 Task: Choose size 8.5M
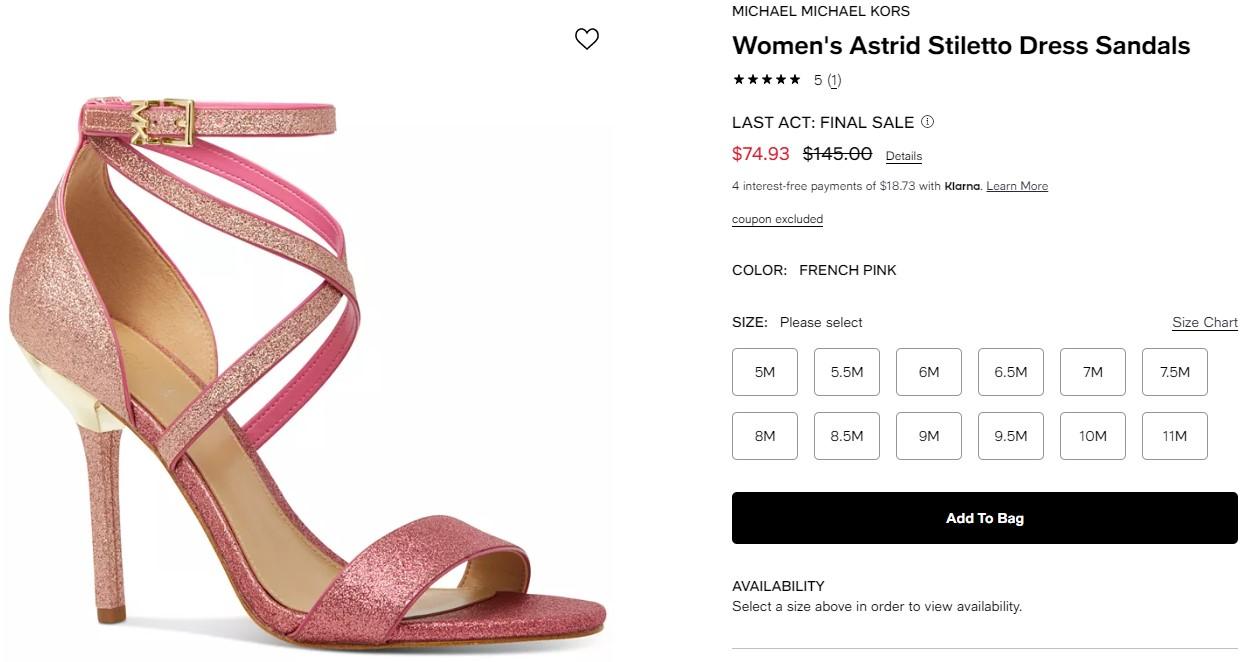(847, 436)
